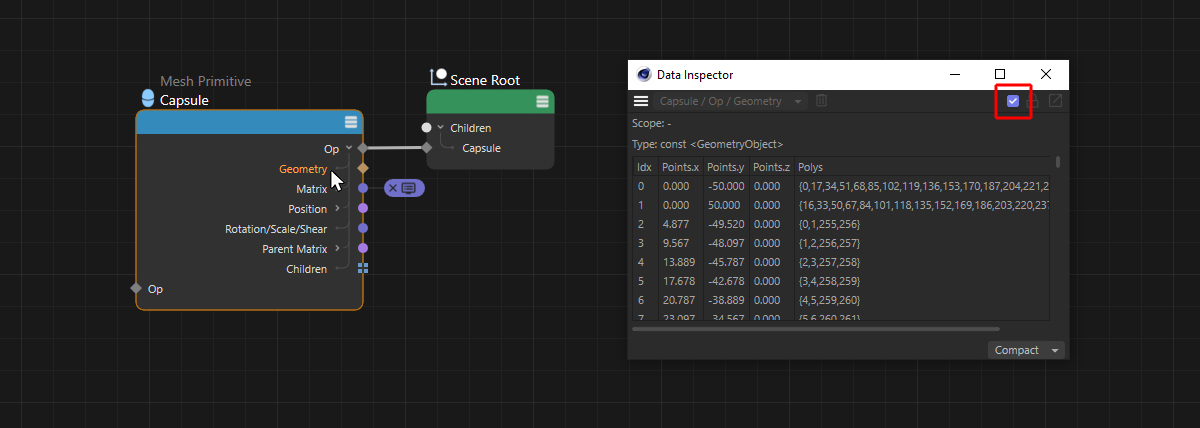Open the Capsule node's options menu icon

point(351,122)
